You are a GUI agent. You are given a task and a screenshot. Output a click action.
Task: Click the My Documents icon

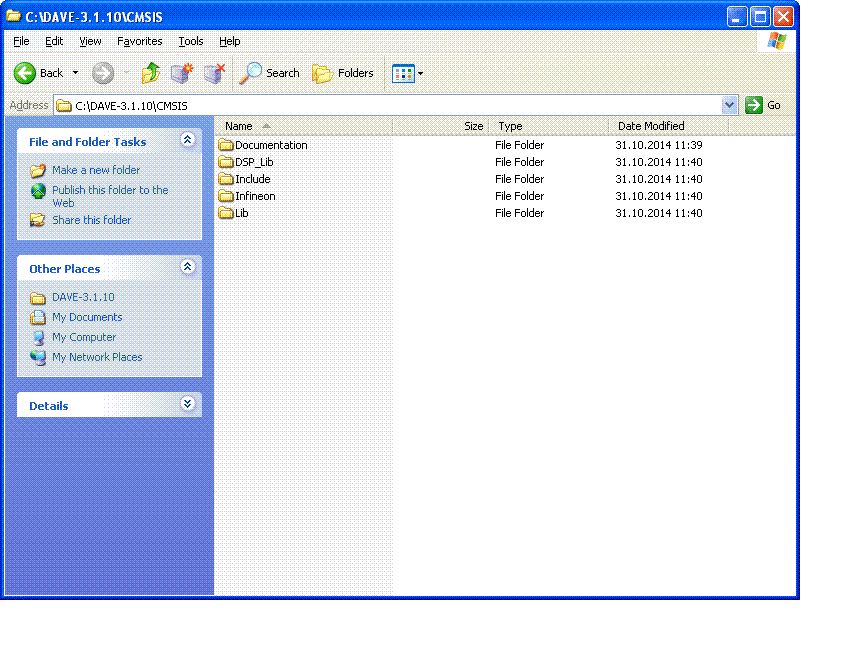click(37, 317)
